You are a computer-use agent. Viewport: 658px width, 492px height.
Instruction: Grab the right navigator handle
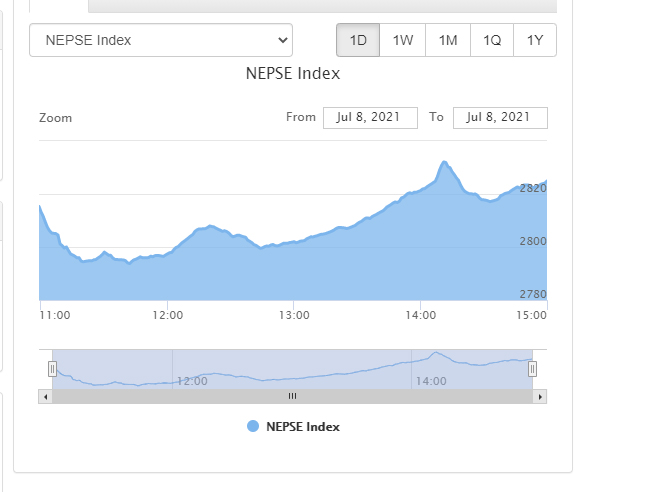(532, 369)
